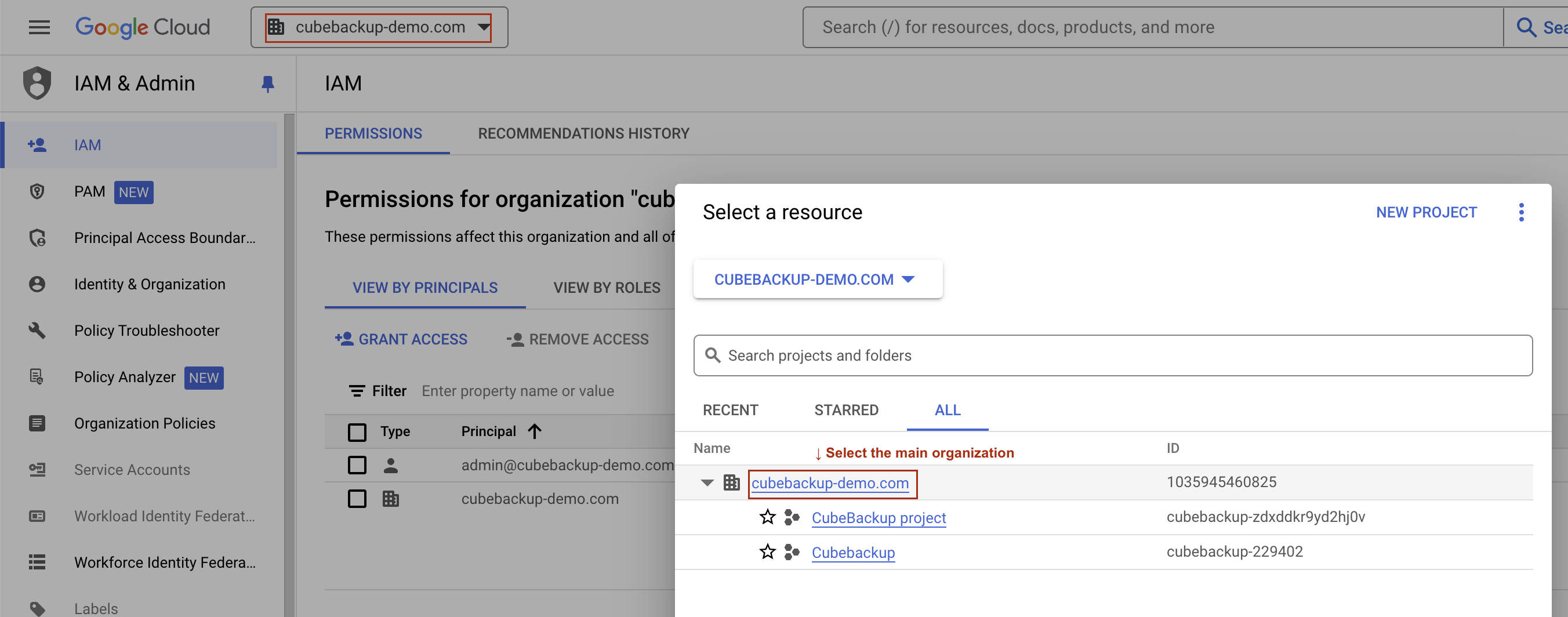Click the Policy Analyzer document icon
The width and height of the screenshot is (1568, 617).
37,378
